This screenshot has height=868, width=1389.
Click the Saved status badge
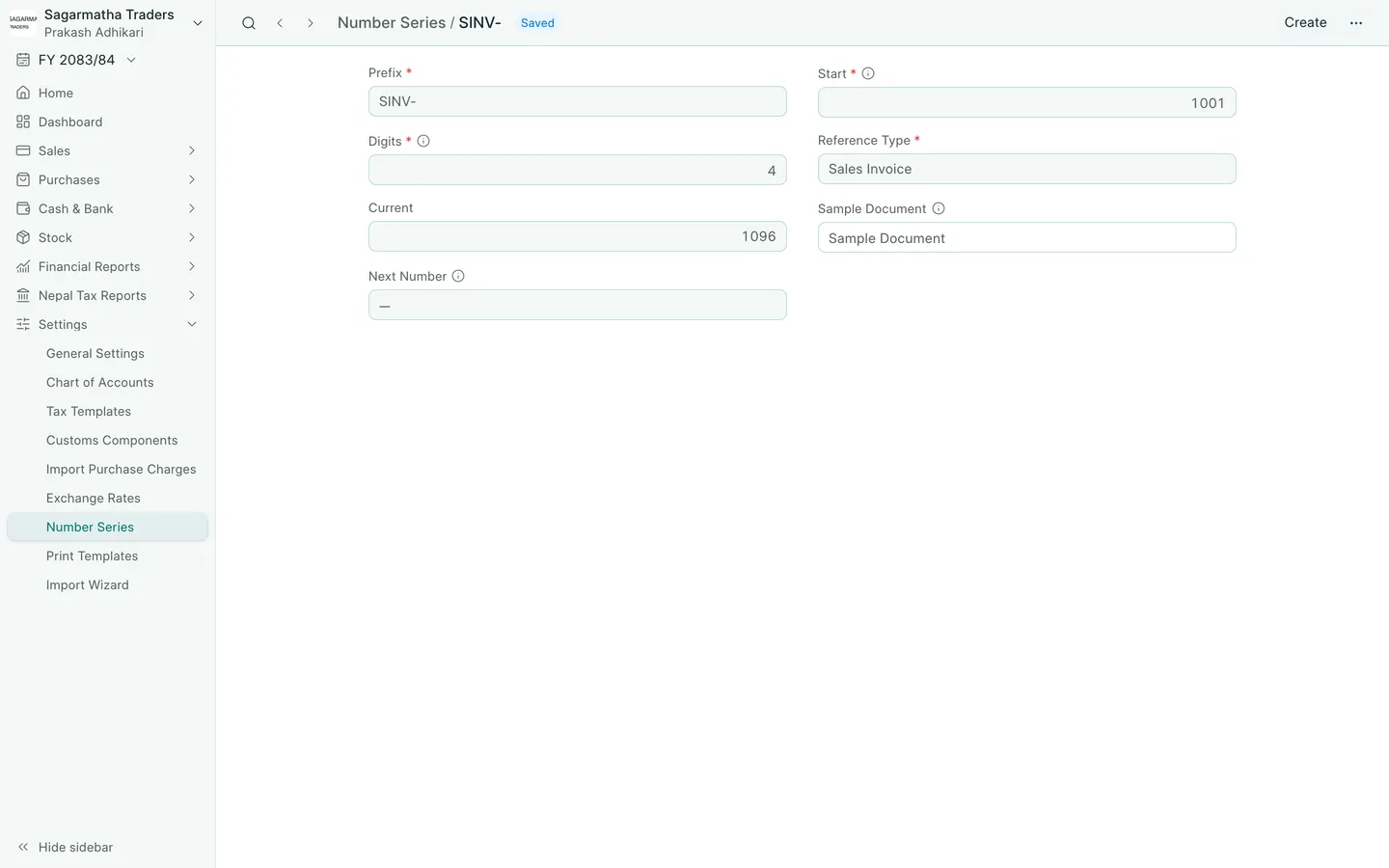click(x=537, y=23)
